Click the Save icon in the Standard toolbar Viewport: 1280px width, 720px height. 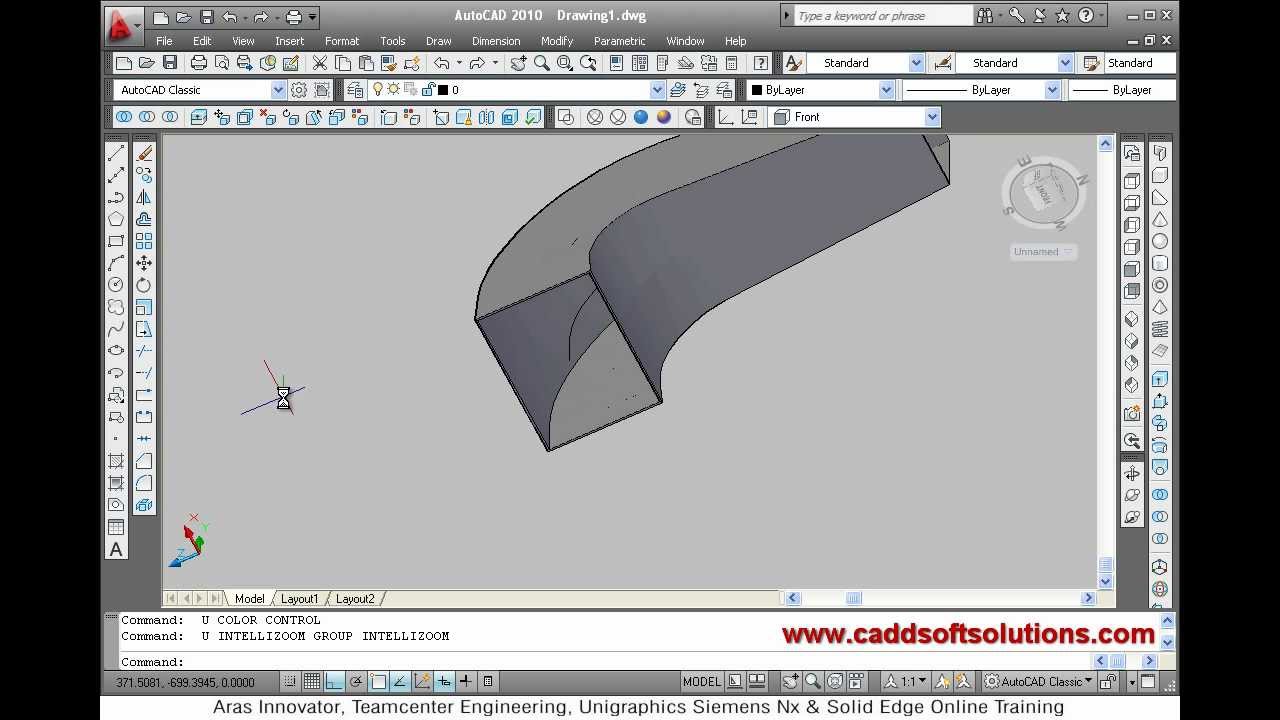[x=170, y=63]
